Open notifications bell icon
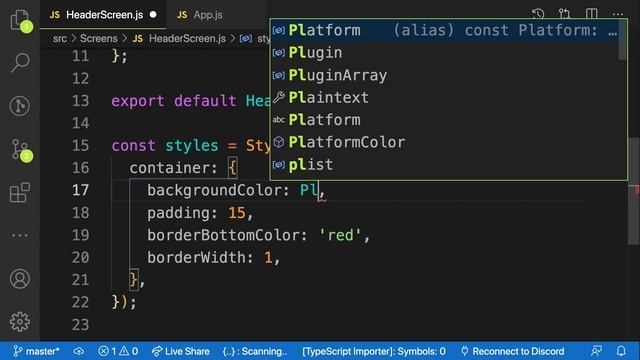640x360 pixels. [621, 351]
